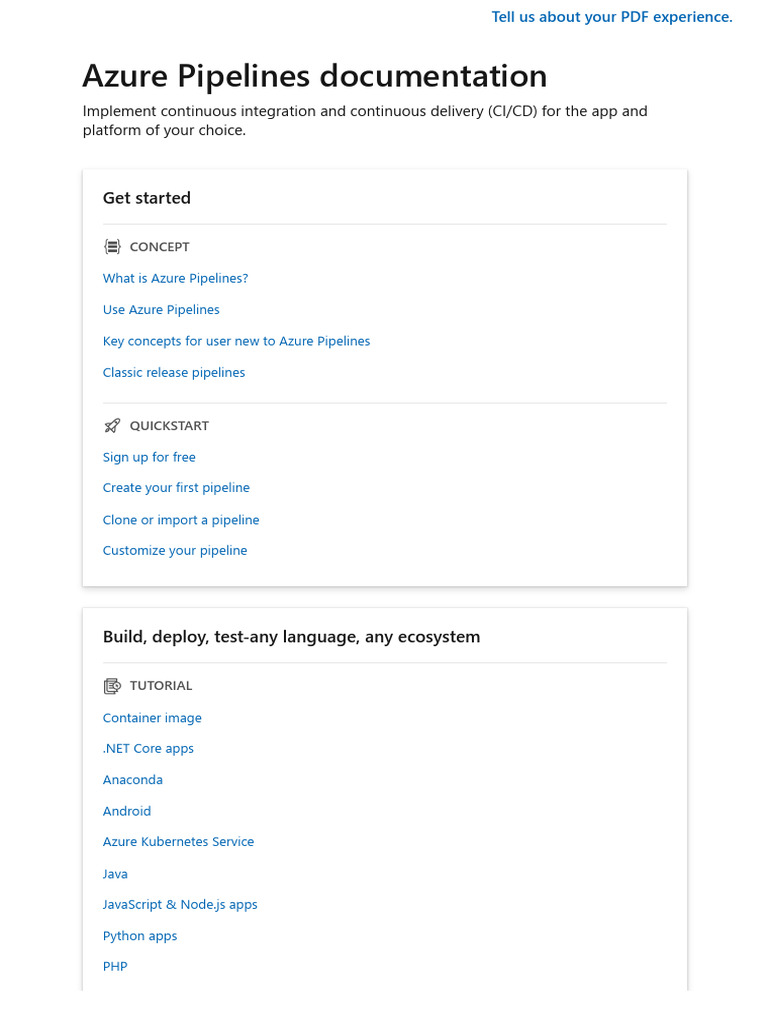The image size is (768, 1024).
Task: Open "What is Azure Pipelines?" link
Action: 175,278
